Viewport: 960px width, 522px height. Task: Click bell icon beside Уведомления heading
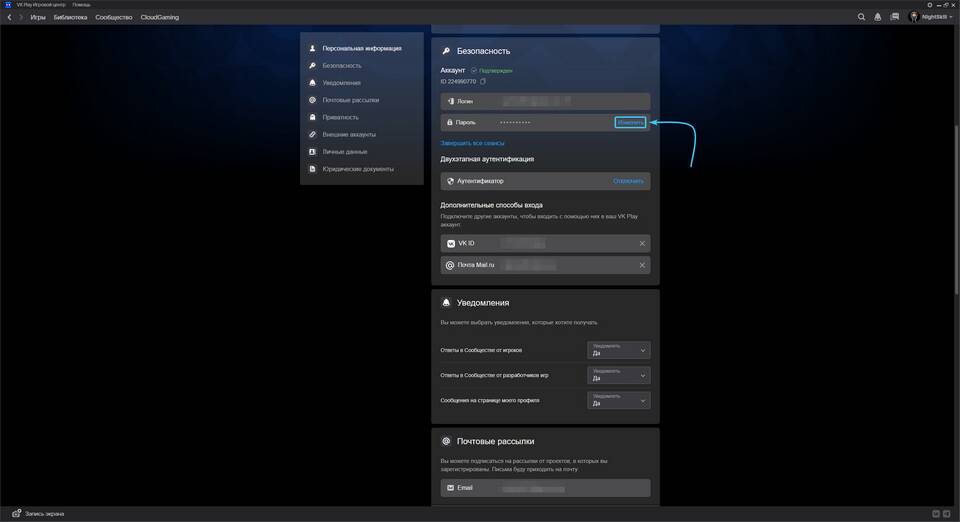(x=446, y=302)
